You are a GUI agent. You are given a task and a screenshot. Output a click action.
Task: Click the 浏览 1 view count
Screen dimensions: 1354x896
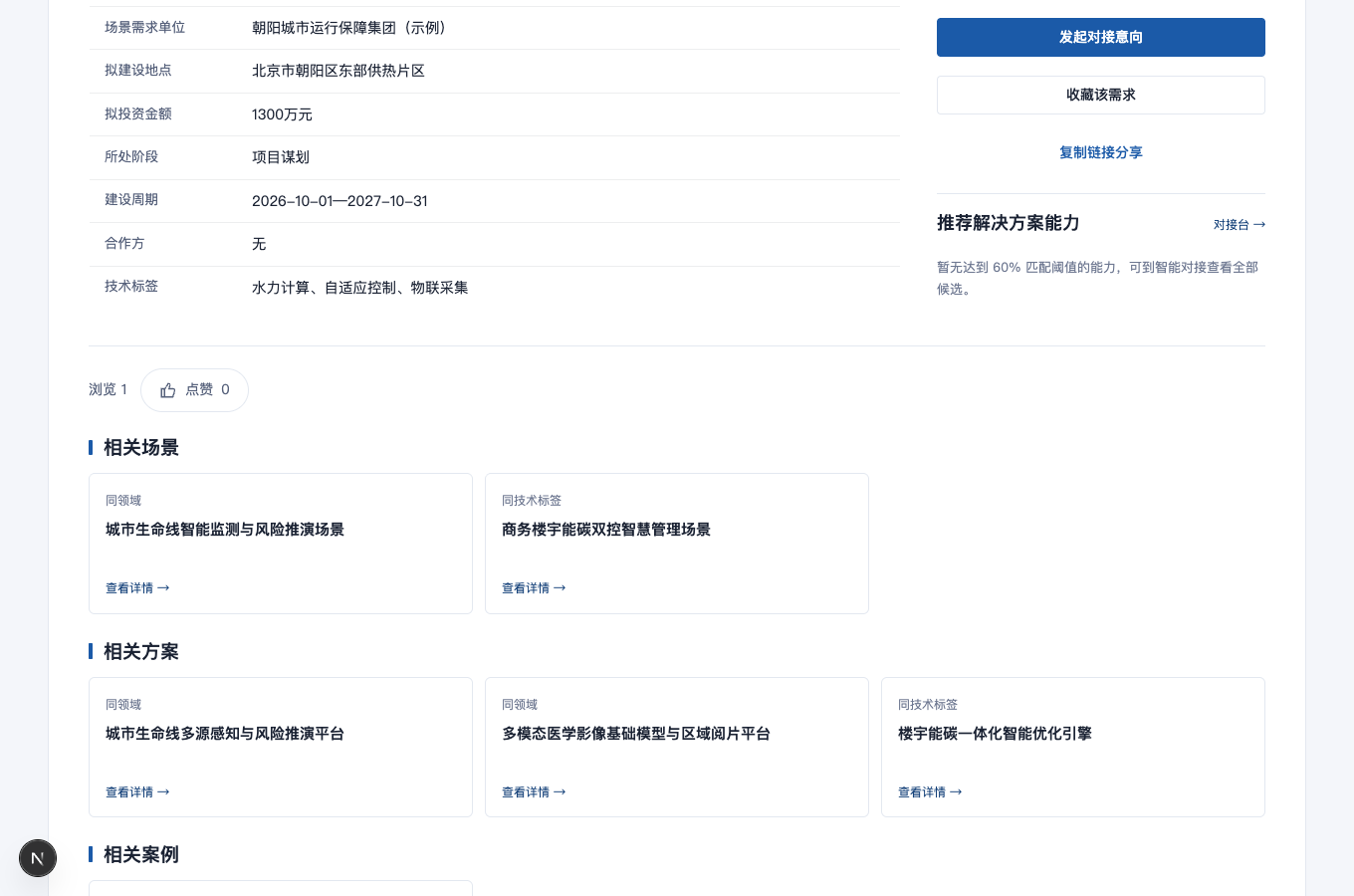[x=108, y=389]
